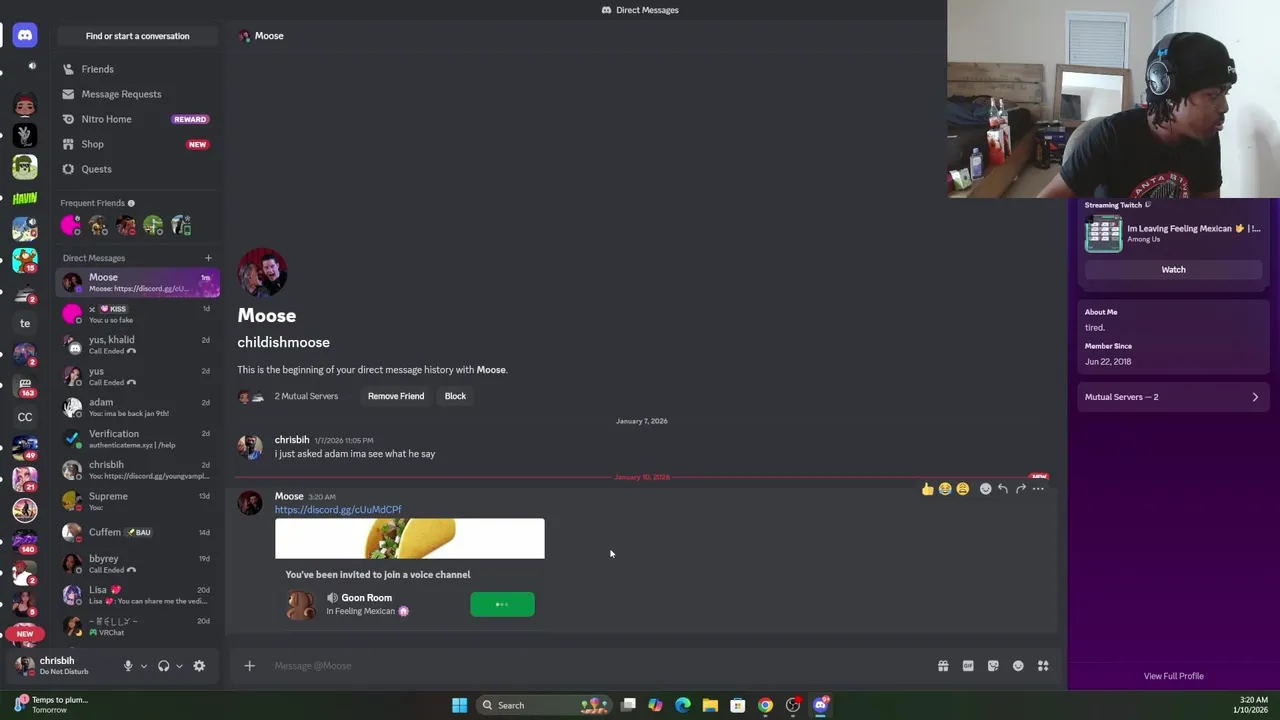
Task: Open the Moose direct message
Action: click(x=138, y=283)
